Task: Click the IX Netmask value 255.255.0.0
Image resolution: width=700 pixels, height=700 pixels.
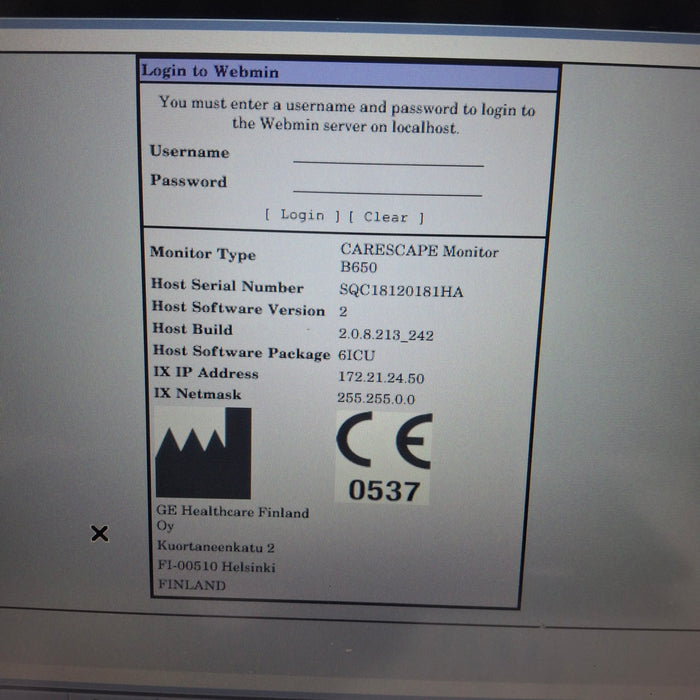Action: [x=376, y=399]
